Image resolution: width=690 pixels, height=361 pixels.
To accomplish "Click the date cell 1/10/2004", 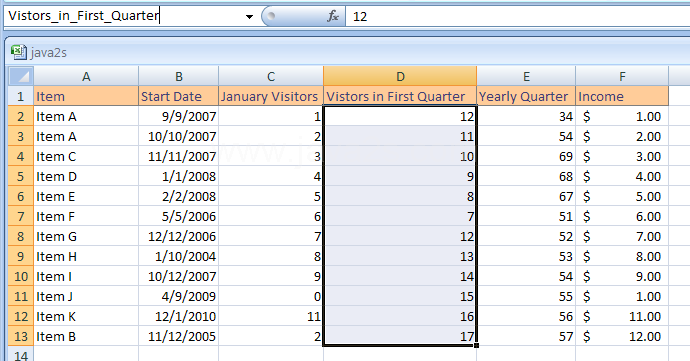I will [x=179, y=256].
